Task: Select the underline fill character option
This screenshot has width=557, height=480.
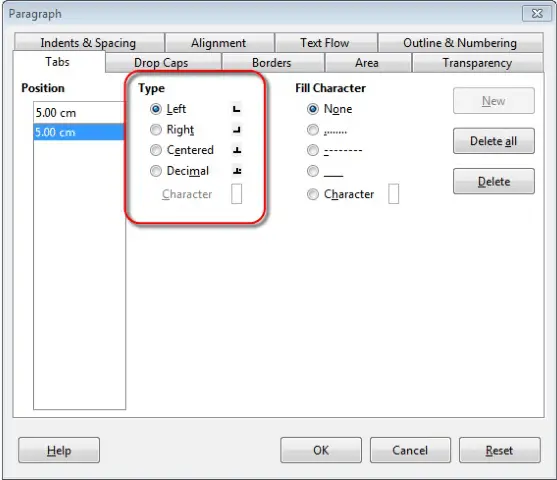Action: (313, 171)
